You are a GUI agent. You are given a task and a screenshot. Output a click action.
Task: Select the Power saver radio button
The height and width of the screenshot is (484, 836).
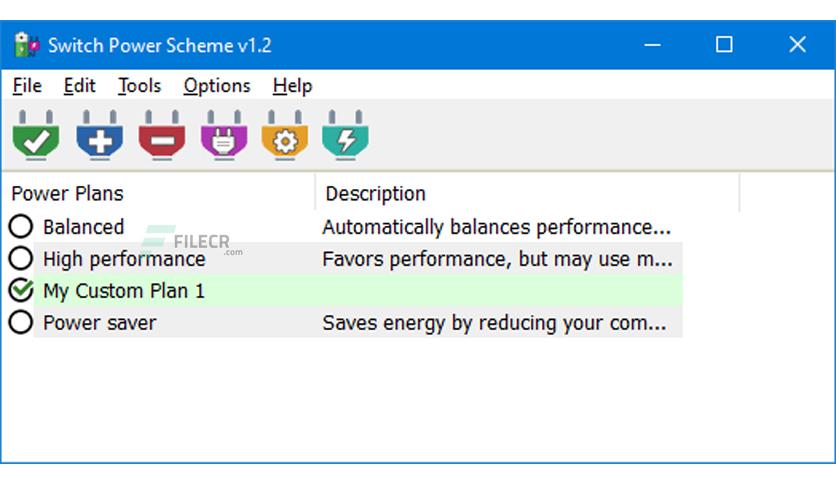point(21,322)
